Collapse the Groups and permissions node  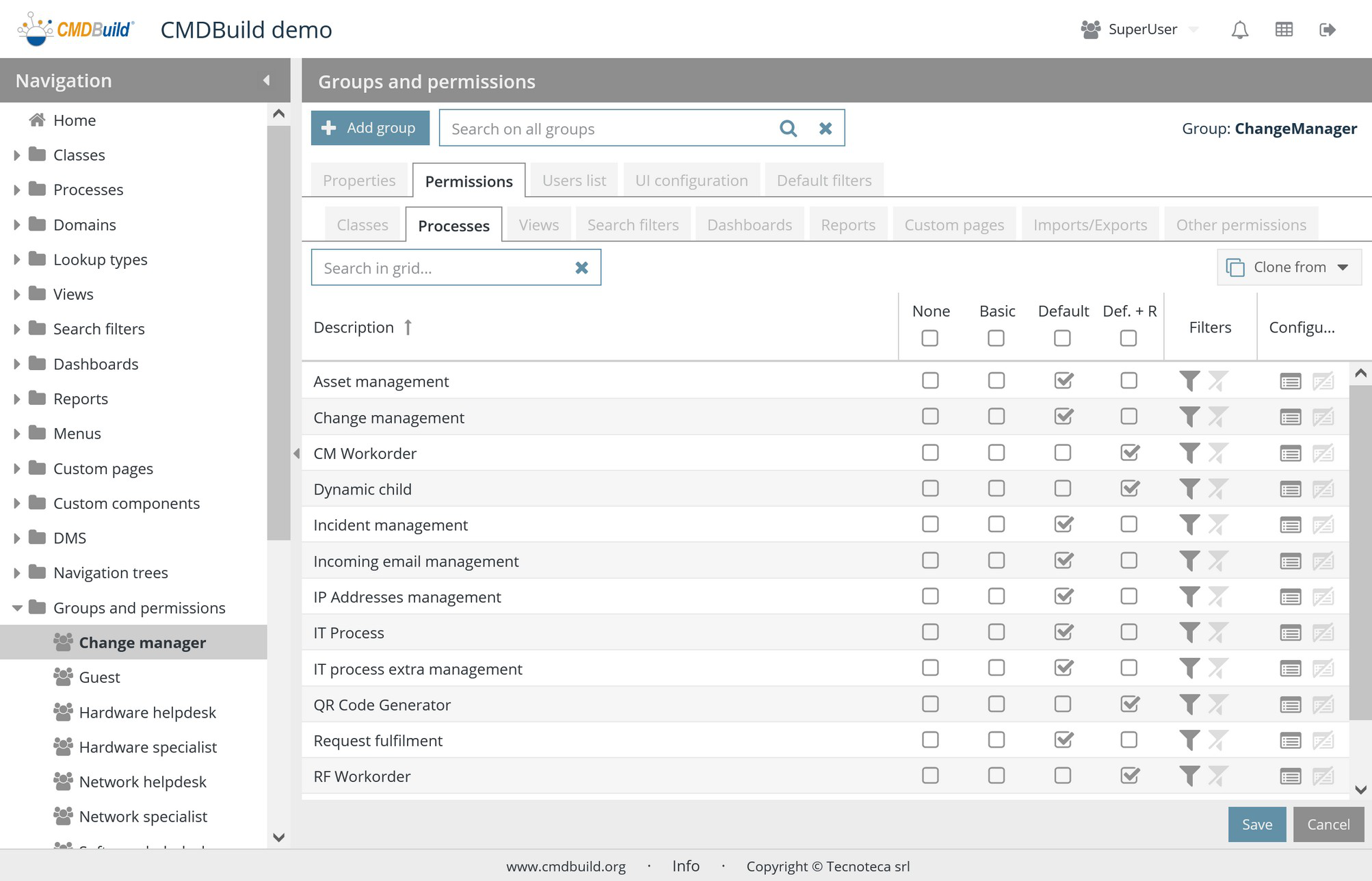point(16,607)
